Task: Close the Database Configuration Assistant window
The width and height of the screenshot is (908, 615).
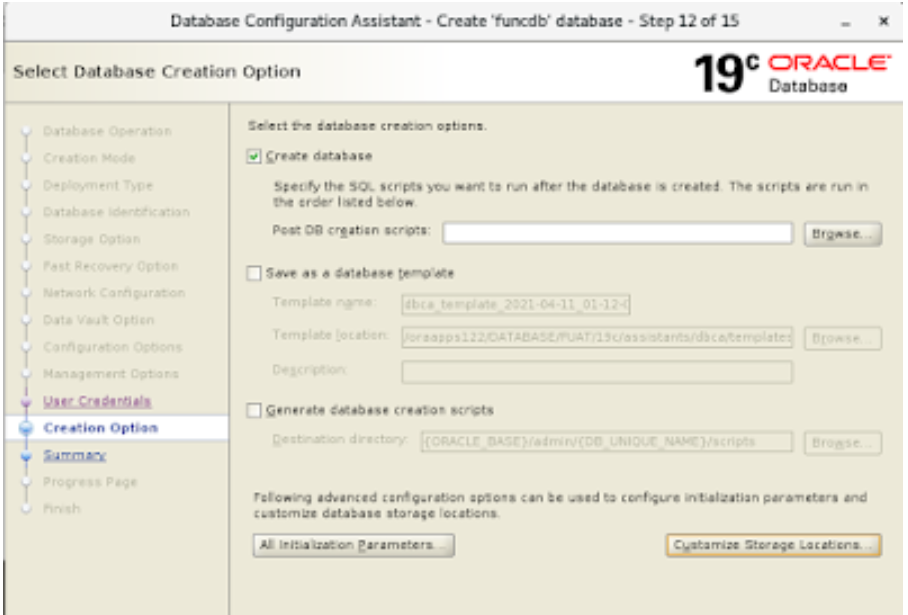Action: 884,21
